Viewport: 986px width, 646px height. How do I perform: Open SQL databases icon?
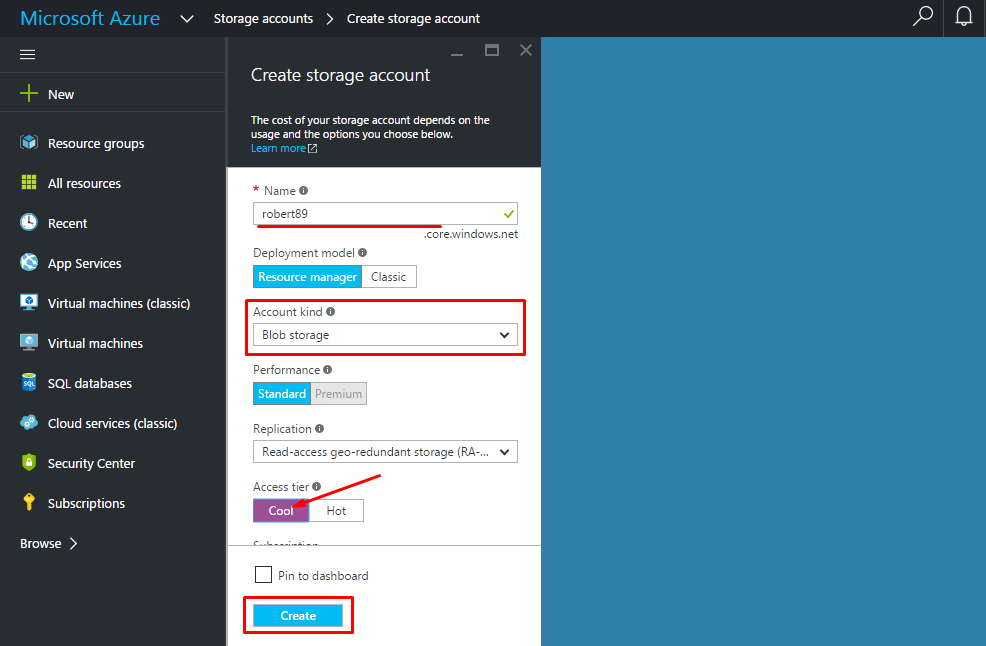coord(29,383)
